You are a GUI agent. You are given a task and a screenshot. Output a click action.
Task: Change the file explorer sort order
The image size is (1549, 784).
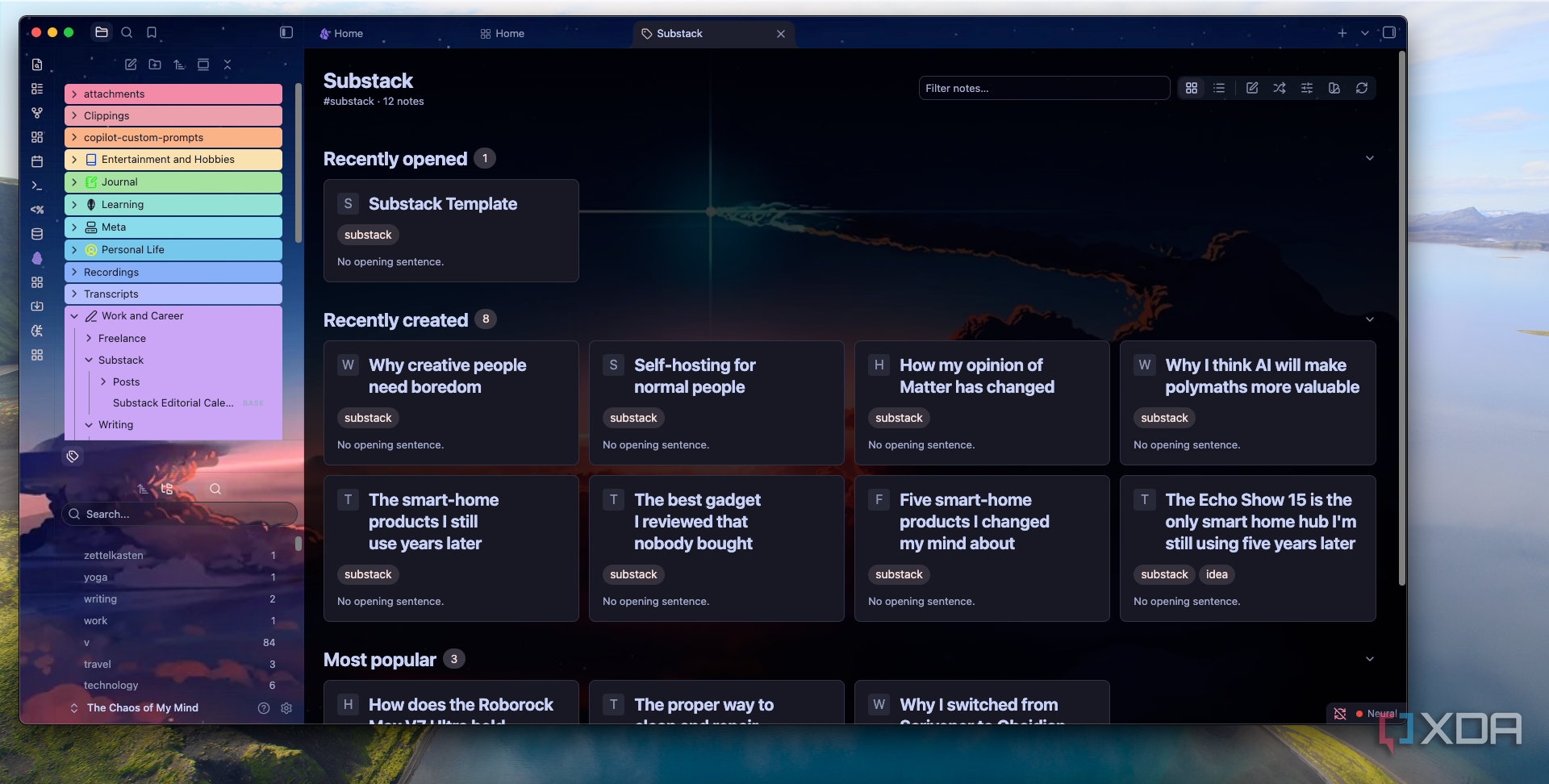pyautogui.click(x=179, y=65)
